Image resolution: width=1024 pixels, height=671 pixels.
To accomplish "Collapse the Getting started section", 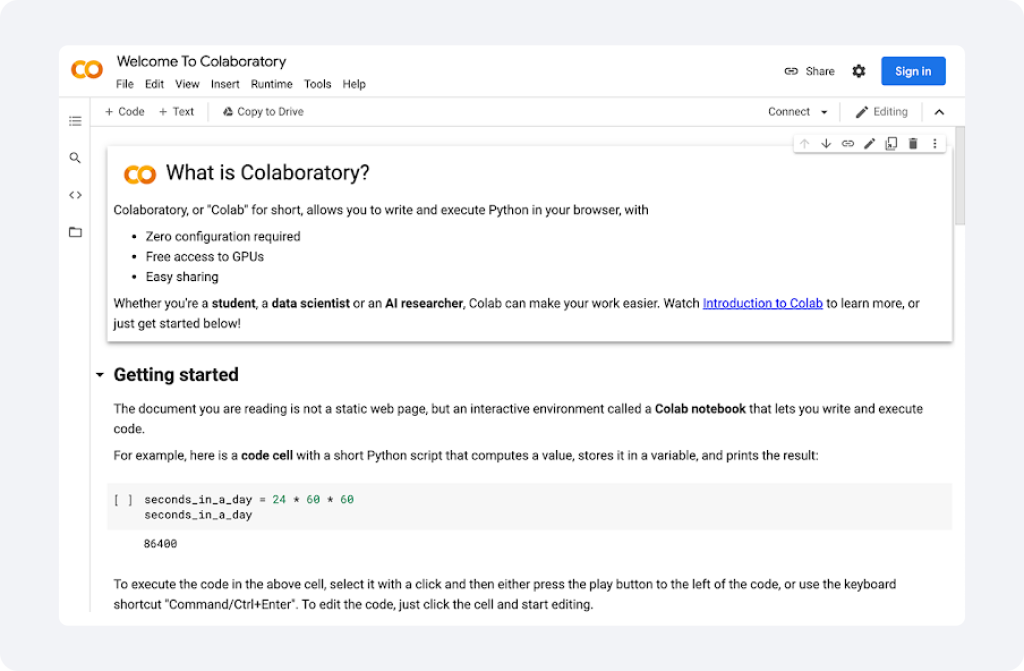I will point(100,375).
